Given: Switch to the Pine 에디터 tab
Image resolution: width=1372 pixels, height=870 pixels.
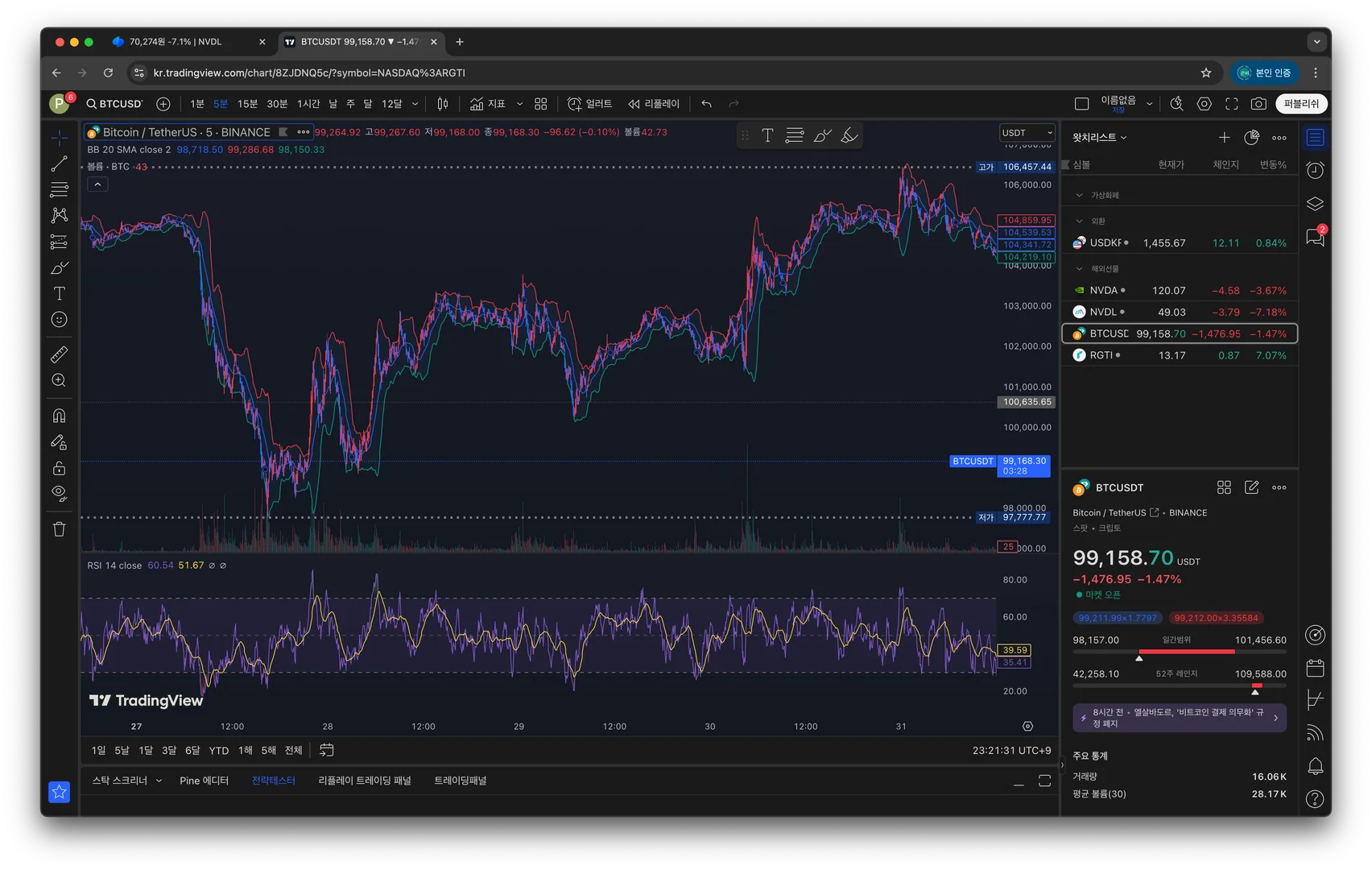Looking at the screenshot, I should pyautogui.click(x=204, y=781).
